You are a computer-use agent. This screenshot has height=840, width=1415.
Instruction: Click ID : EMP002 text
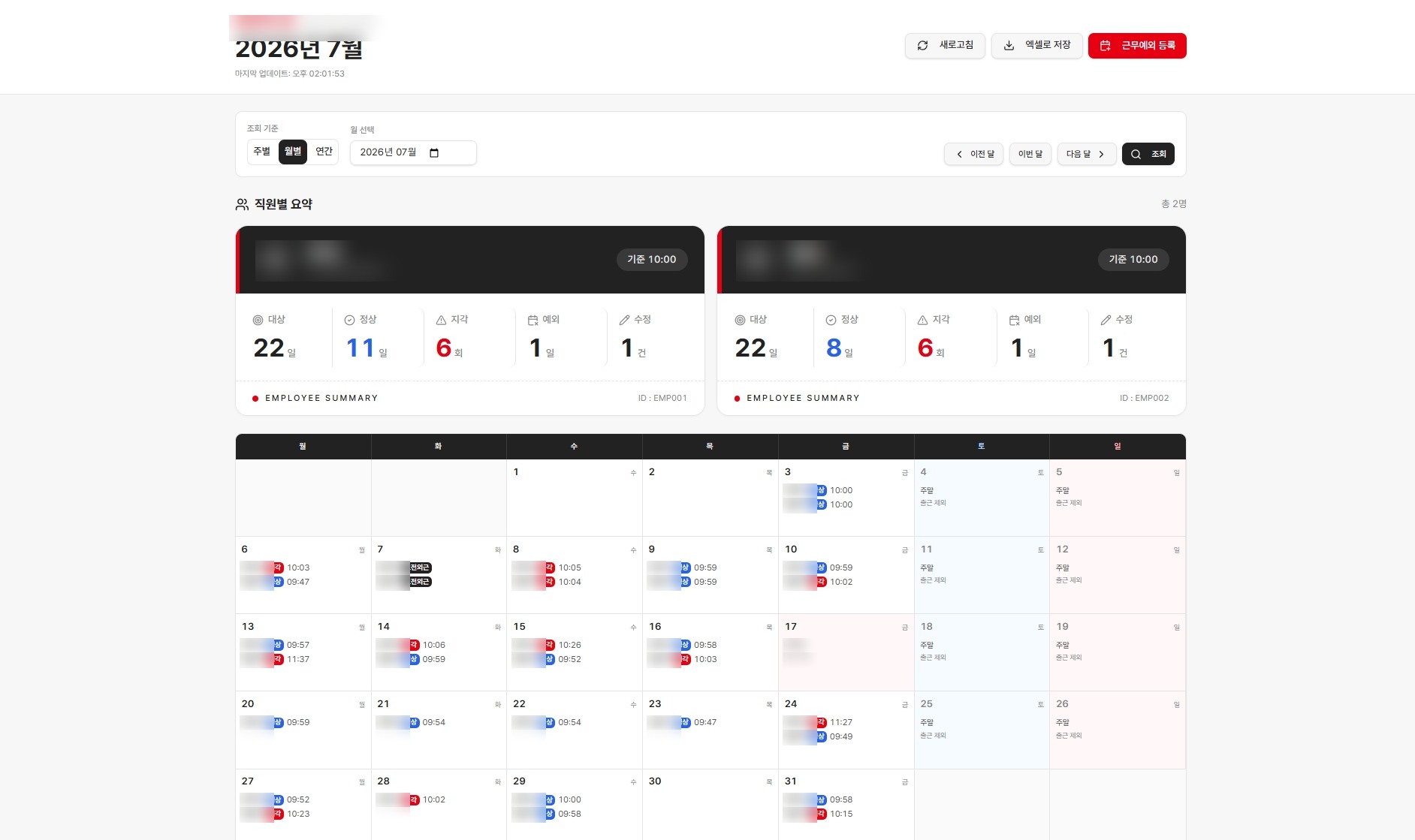pyautogui.click(x=1144, y=398)
